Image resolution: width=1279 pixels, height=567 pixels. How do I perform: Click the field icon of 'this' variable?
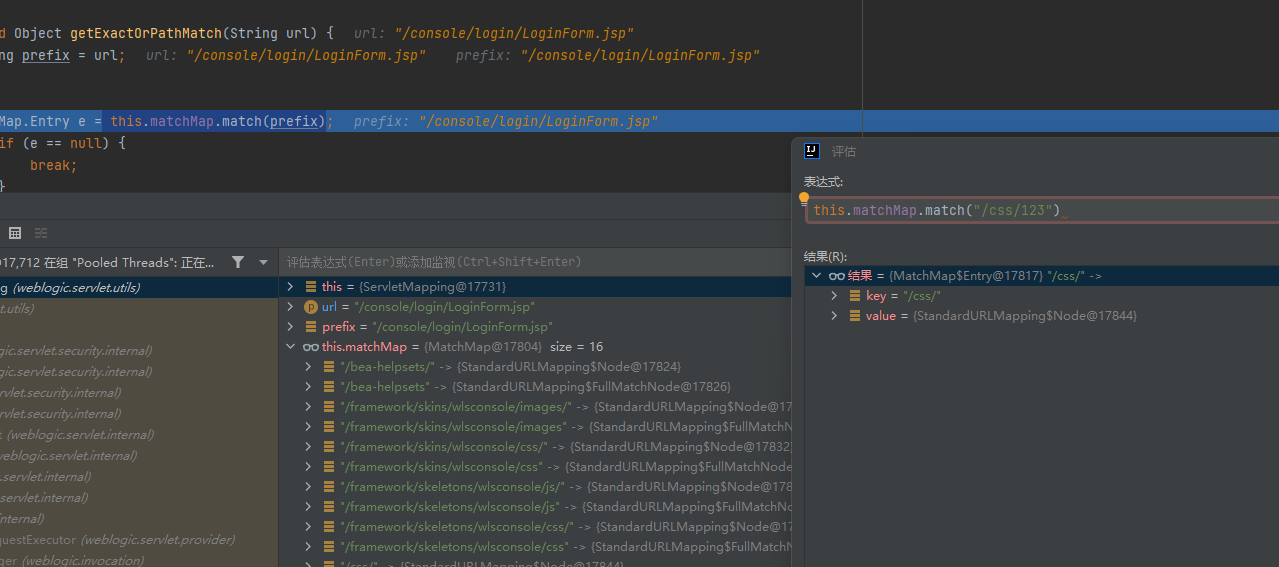tap(311, 287)
